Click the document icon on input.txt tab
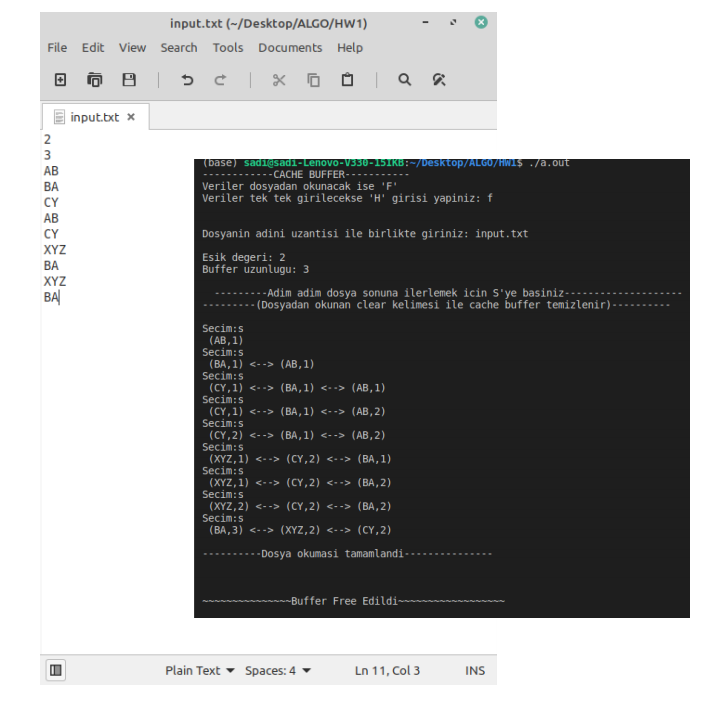 [x=59, y=117]
